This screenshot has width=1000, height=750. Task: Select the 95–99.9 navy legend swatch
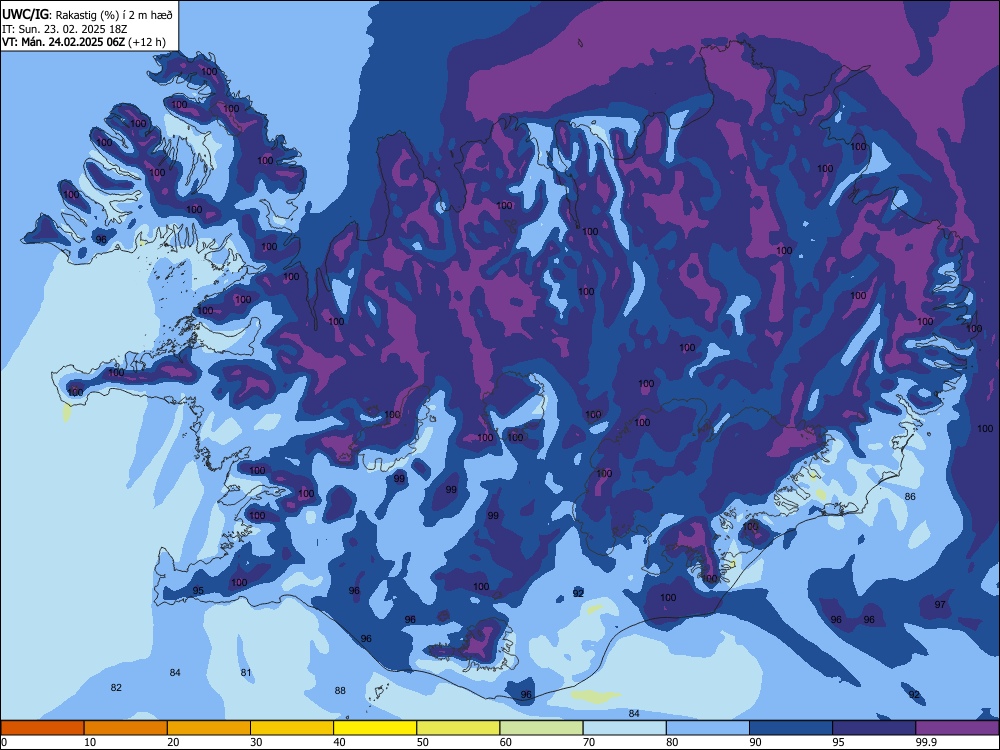874,728
